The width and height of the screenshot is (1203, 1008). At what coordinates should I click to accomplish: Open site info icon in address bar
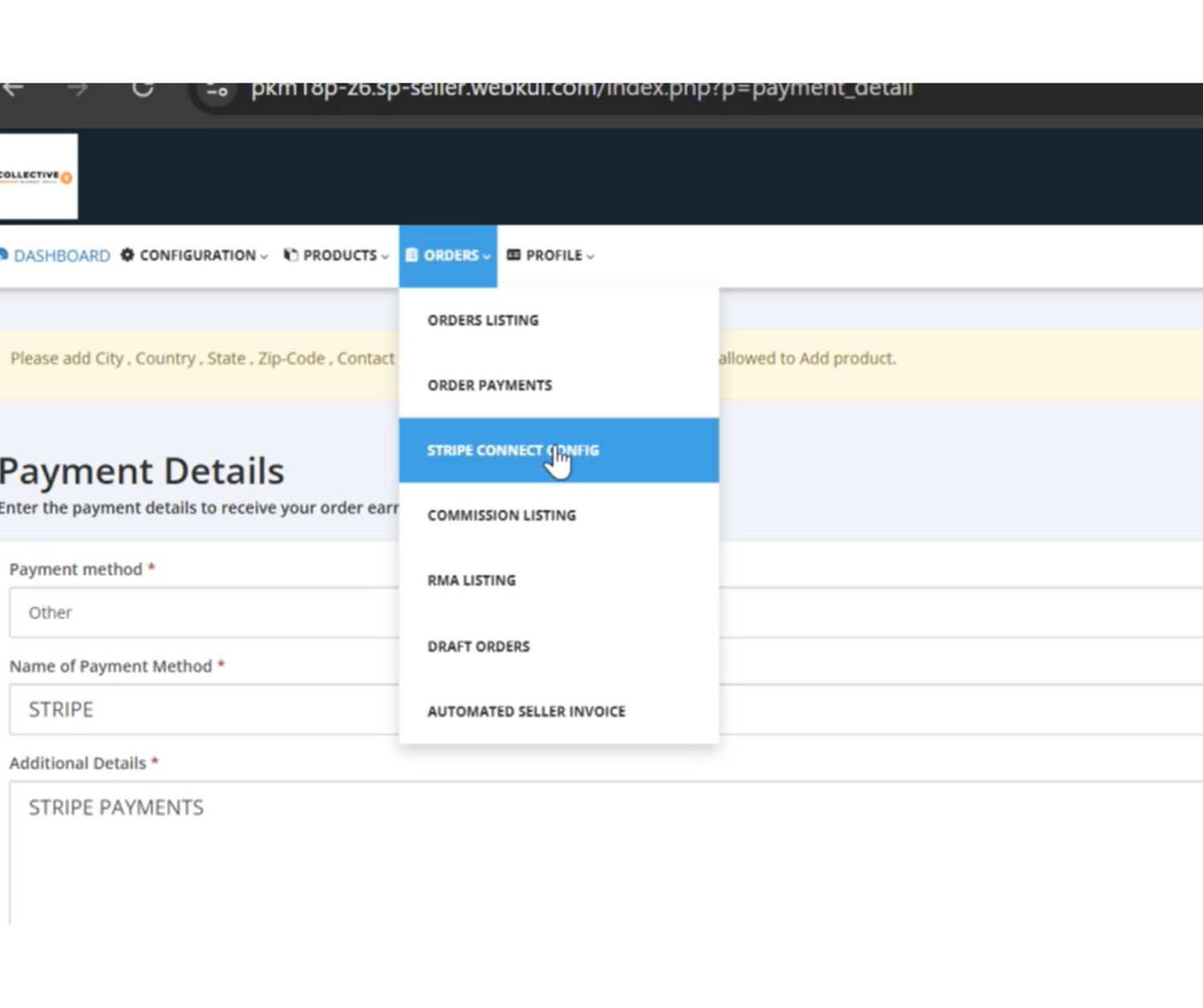[217, 91]
